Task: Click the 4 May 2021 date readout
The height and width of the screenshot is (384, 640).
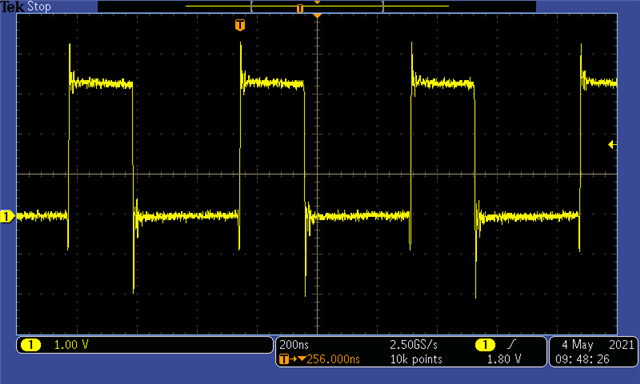Action: (x=598, y=345)
